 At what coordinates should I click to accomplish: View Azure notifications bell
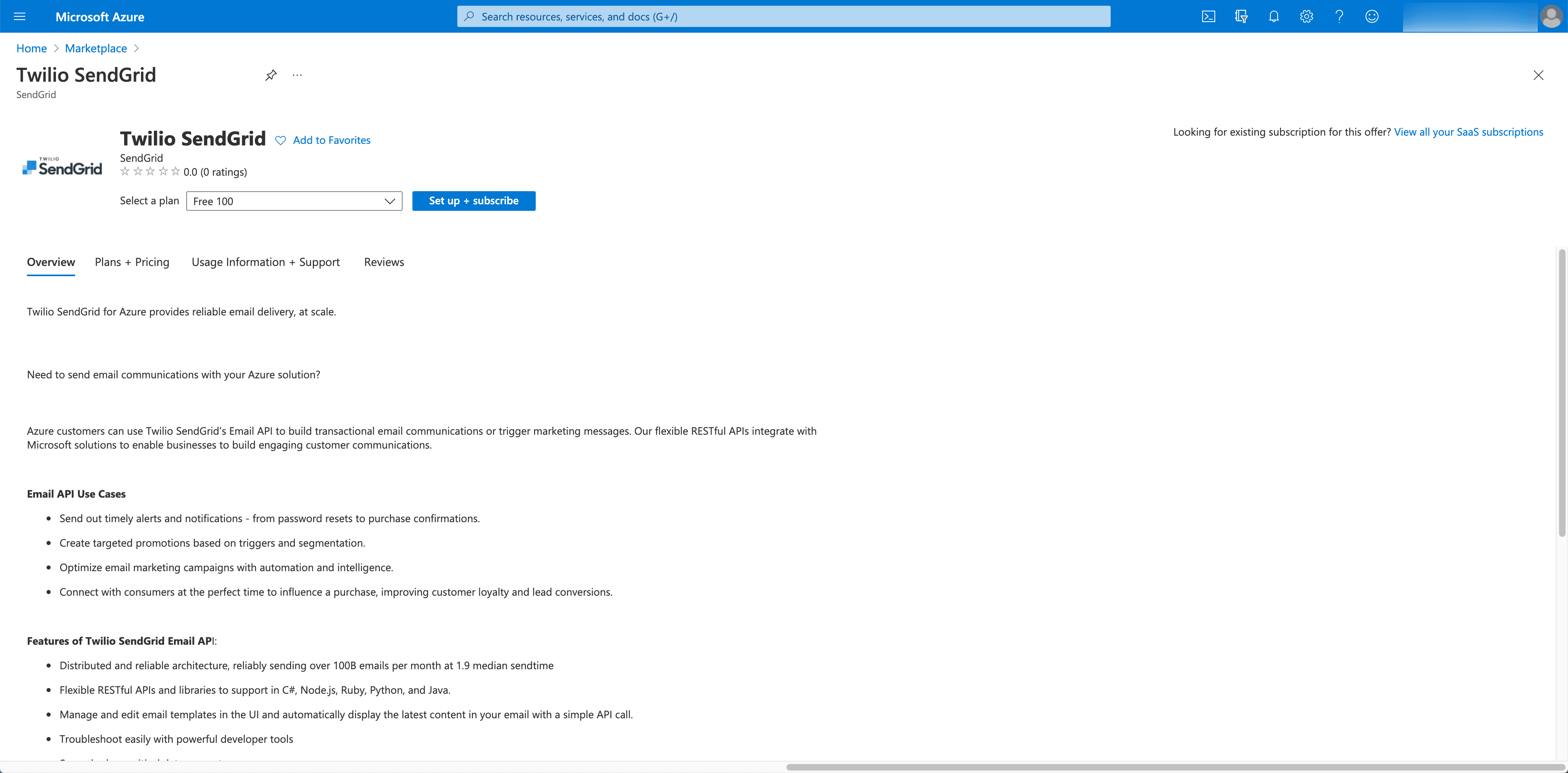(x=1274, y=16)
